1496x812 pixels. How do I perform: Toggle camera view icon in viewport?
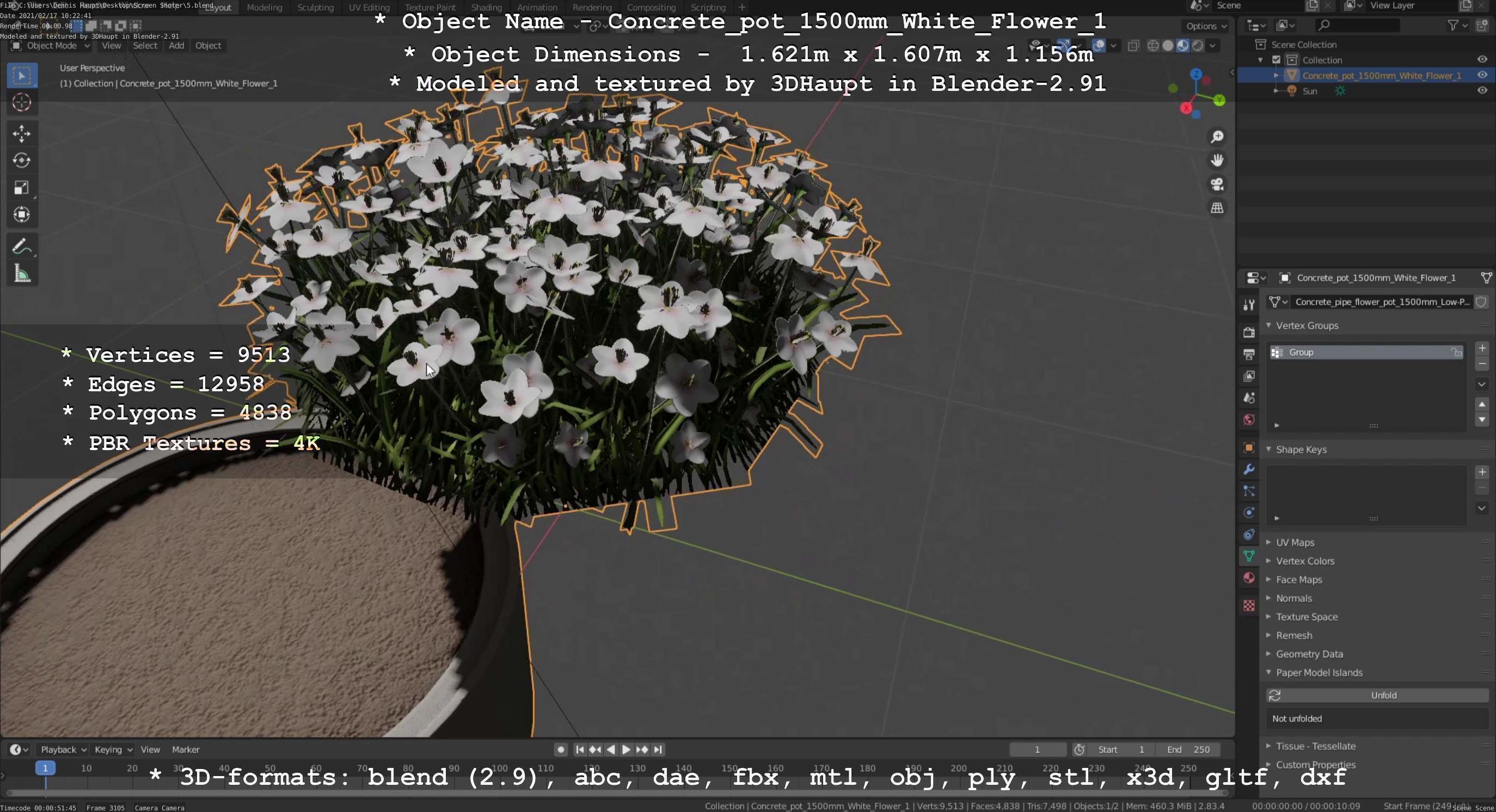coord(1217,184)
